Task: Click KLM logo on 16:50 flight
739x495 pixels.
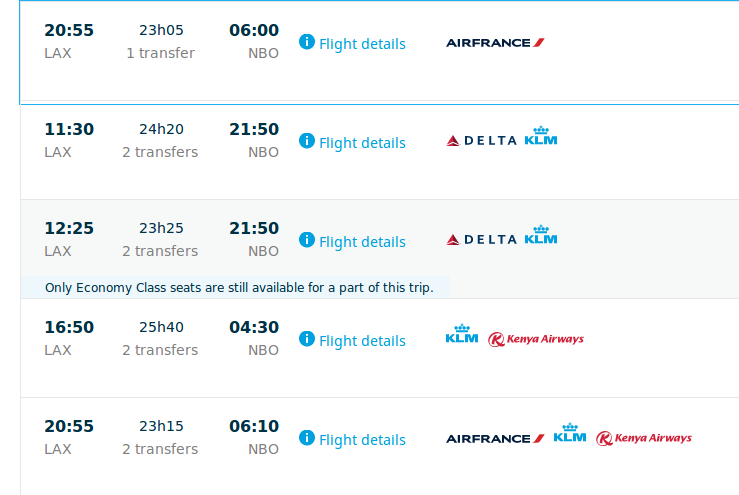Action: (462, 335)
